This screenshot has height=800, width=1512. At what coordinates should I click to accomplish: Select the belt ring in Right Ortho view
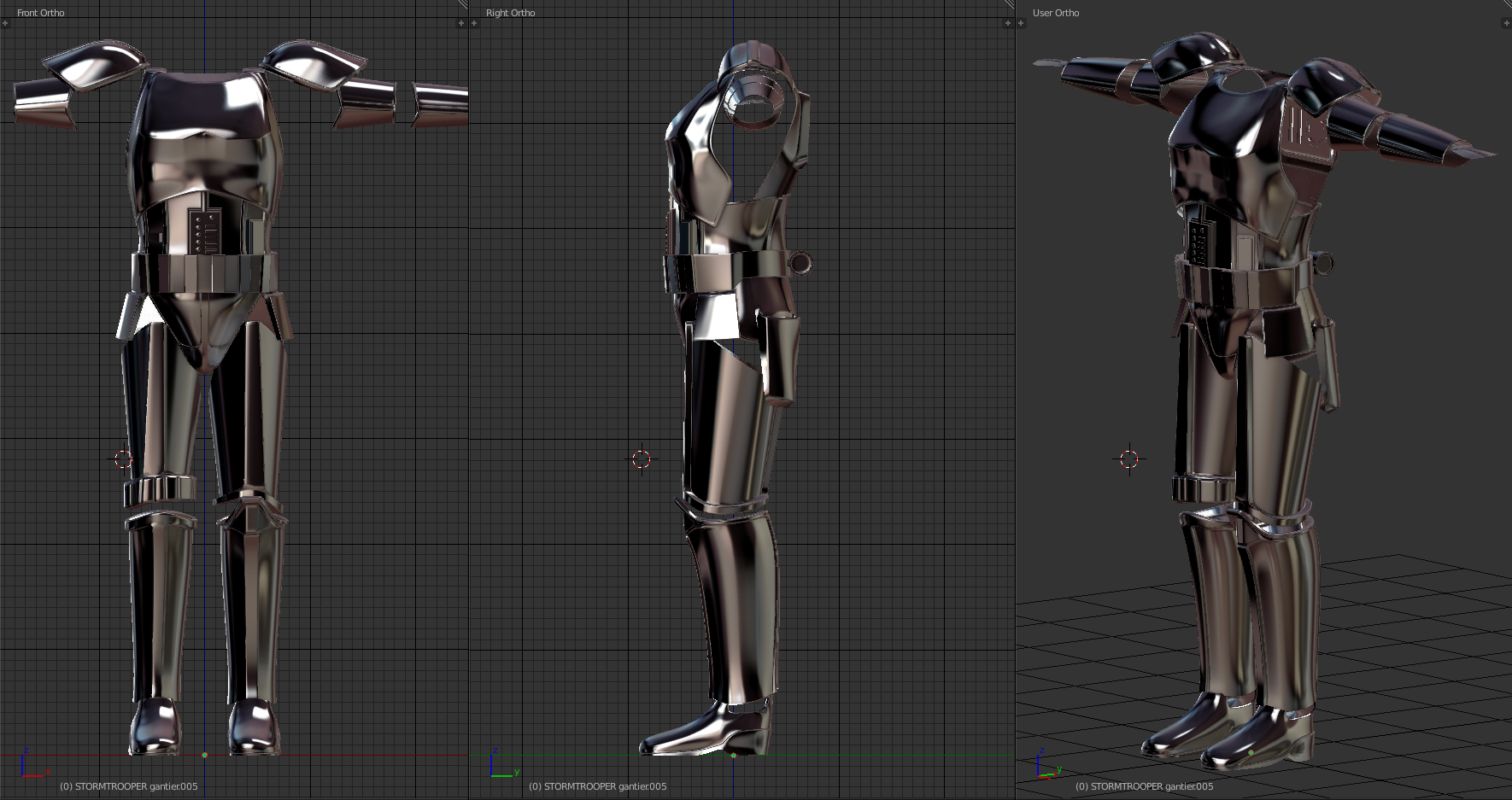point(801,261)
